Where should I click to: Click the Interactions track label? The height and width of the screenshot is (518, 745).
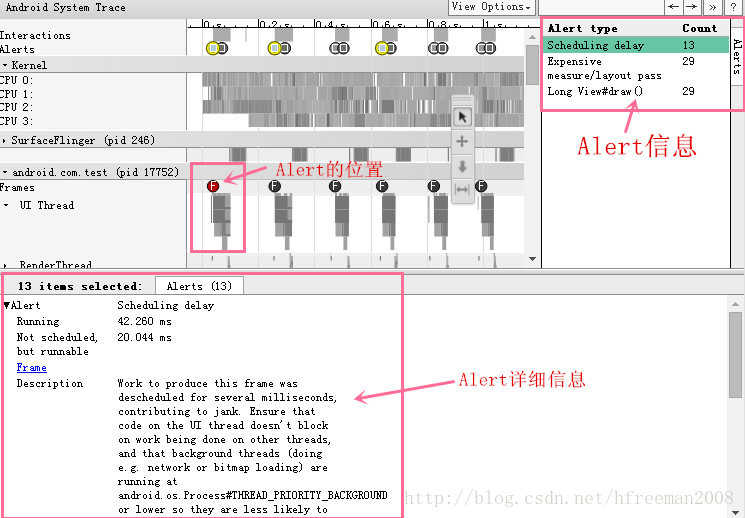(35, 35)
